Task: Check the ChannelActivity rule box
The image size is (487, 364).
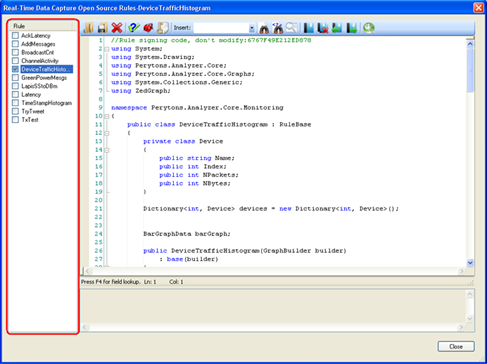Action: point(15,61)
